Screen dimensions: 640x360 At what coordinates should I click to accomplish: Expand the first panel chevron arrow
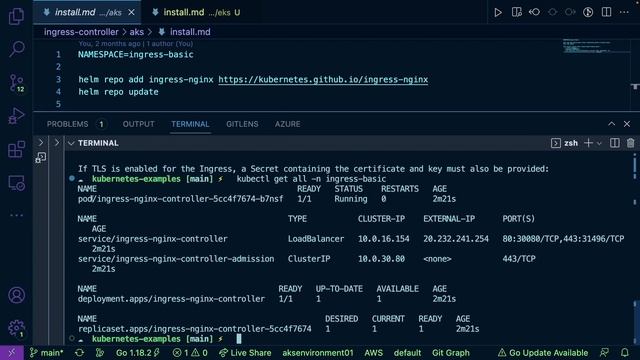(x=41, y=142)
